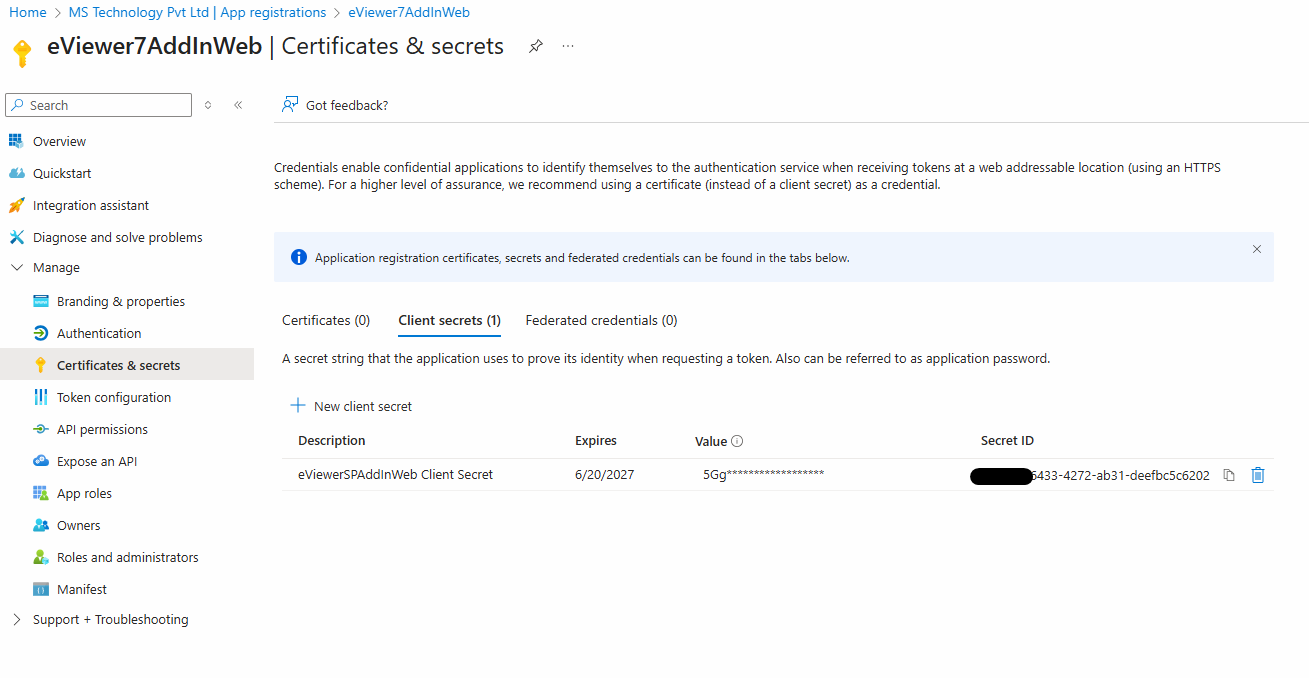Create a new client secret
1309x678 pixels.
point(350,405)
